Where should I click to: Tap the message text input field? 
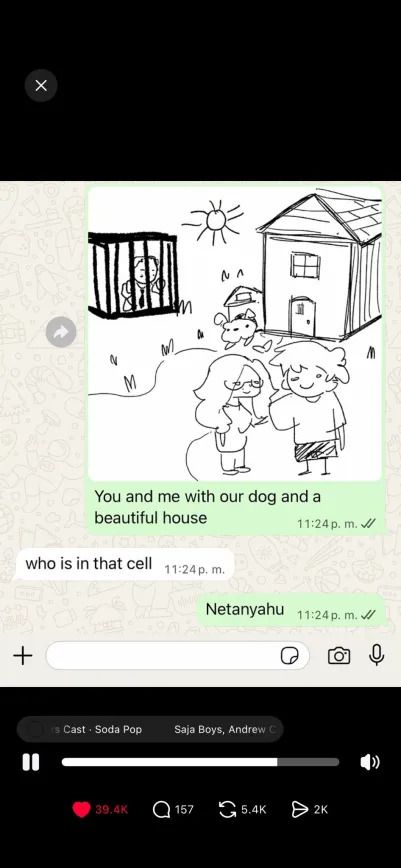pyautogui.click(x=177, y=656)
